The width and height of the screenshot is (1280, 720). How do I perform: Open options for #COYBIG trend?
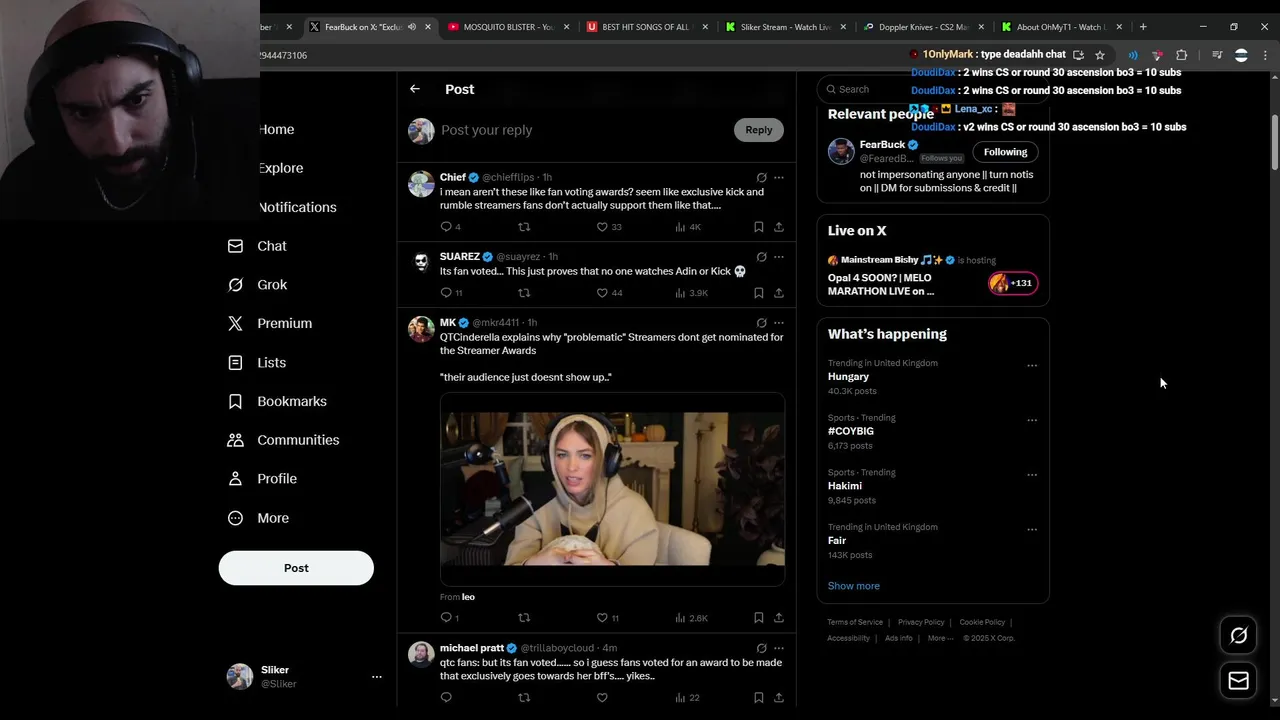(x=1032, y=421)
